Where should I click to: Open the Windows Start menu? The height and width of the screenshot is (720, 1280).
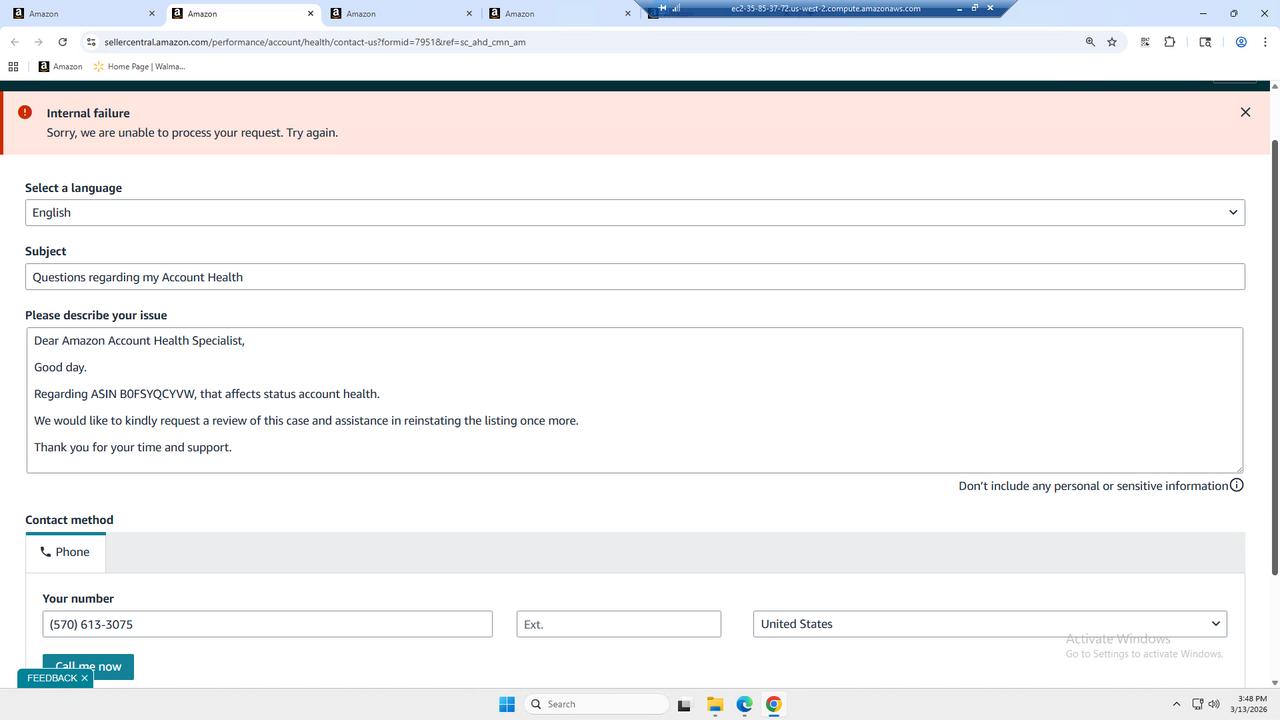(507, 704)
